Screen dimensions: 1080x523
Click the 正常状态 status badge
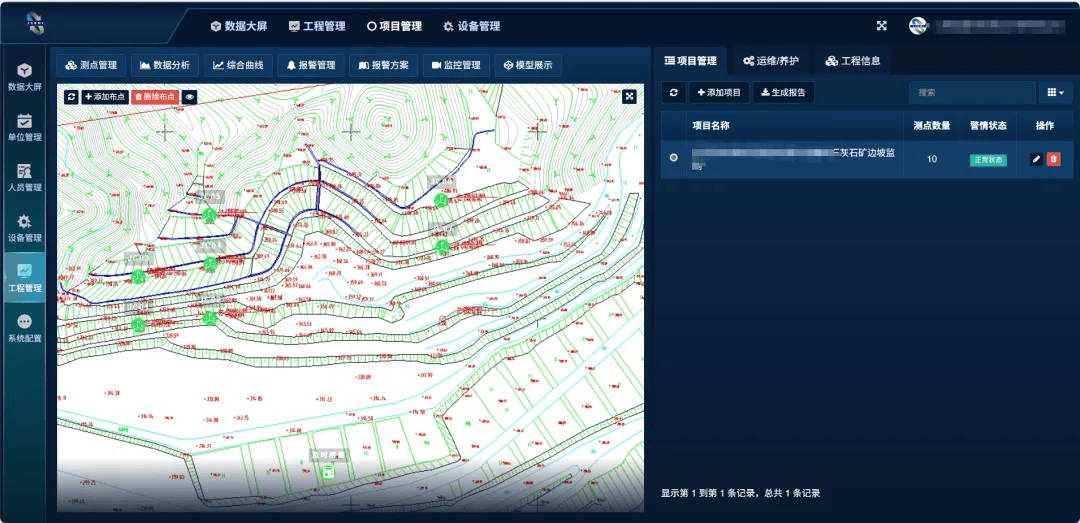[988, 160]
